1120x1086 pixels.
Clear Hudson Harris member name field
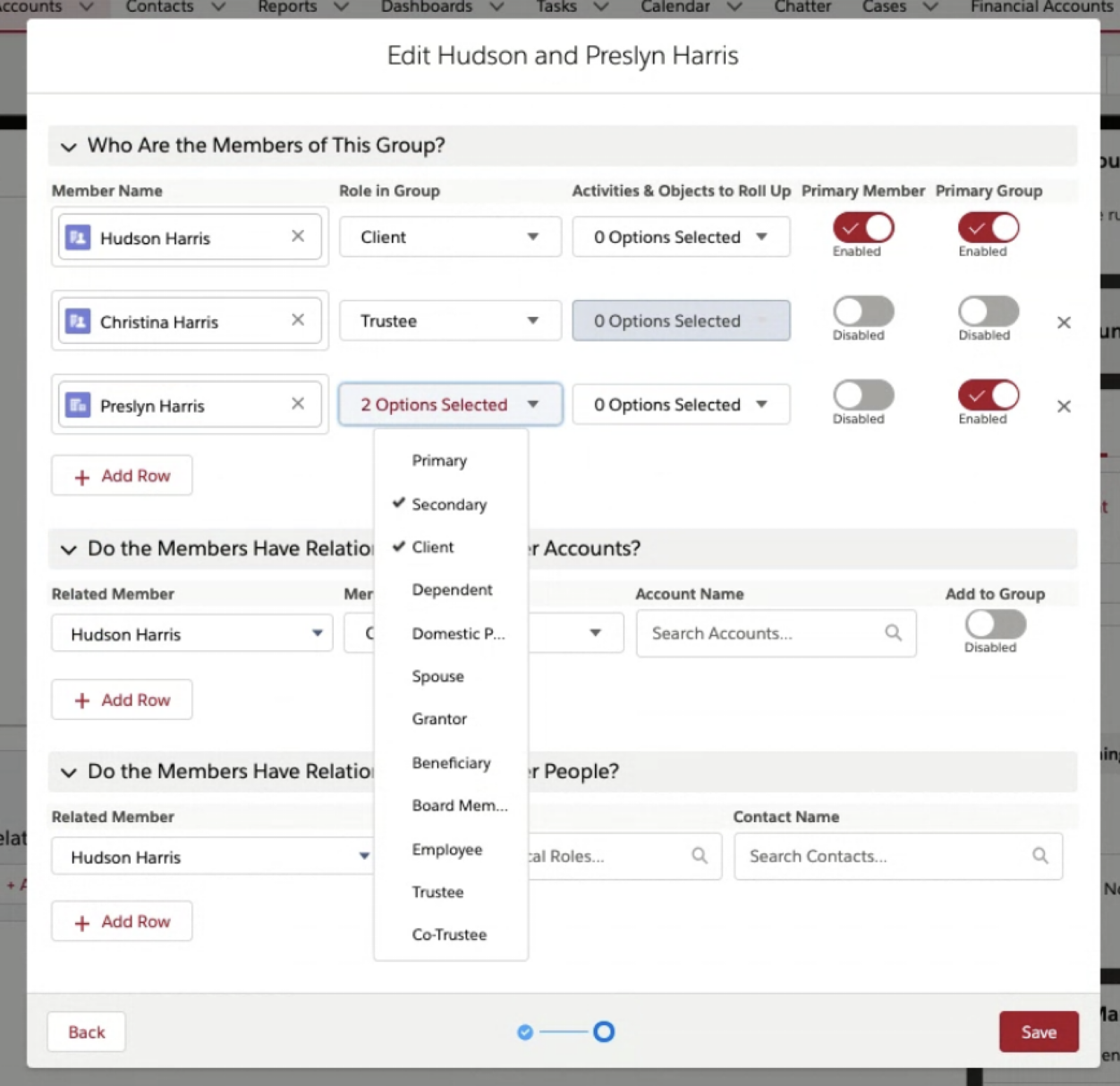[297, 237]
